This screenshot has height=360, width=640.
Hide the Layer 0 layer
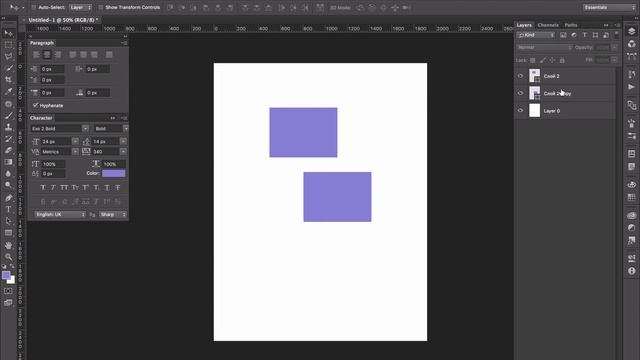point(520,111)
